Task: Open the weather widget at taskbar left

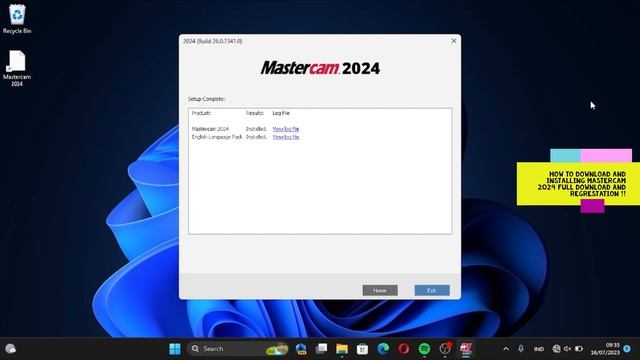Action: click(x=10, y=349)
